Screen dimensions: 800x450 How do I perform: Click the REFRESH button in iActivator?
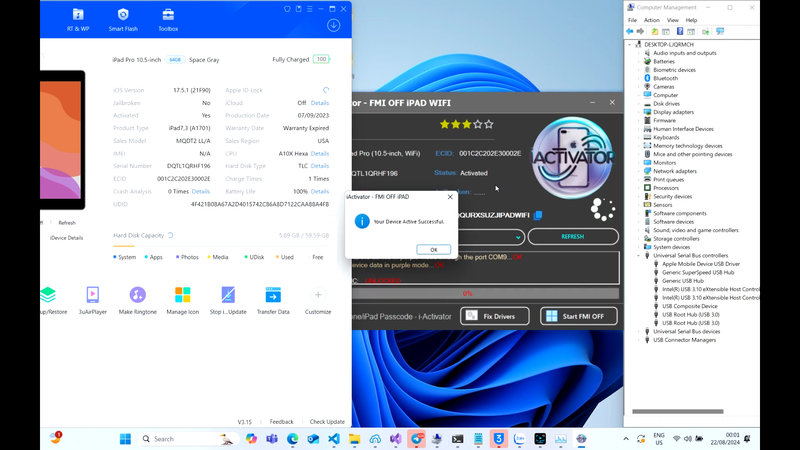[573, 237]
